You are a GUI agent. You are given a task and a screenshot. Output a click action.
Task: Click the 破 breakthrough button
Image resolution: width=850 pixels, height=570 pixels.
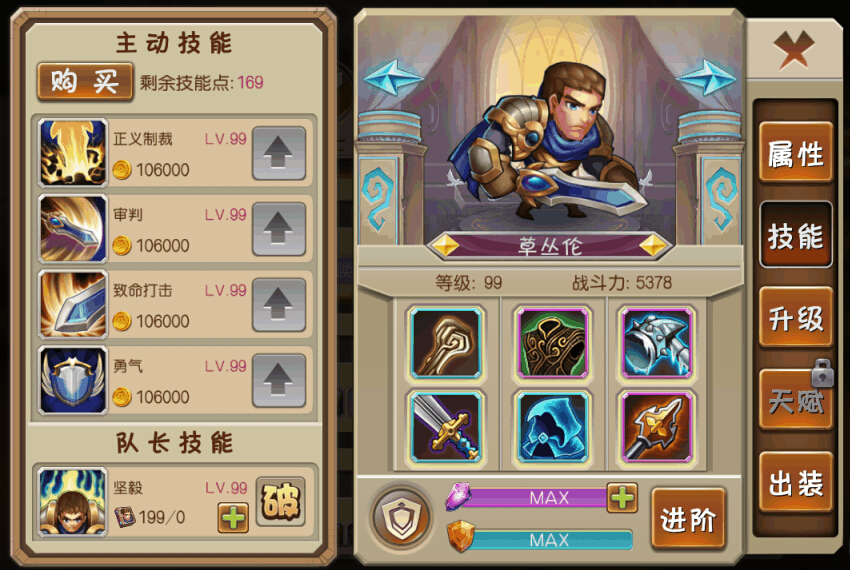pyautogui.click(x=280, y=502)
